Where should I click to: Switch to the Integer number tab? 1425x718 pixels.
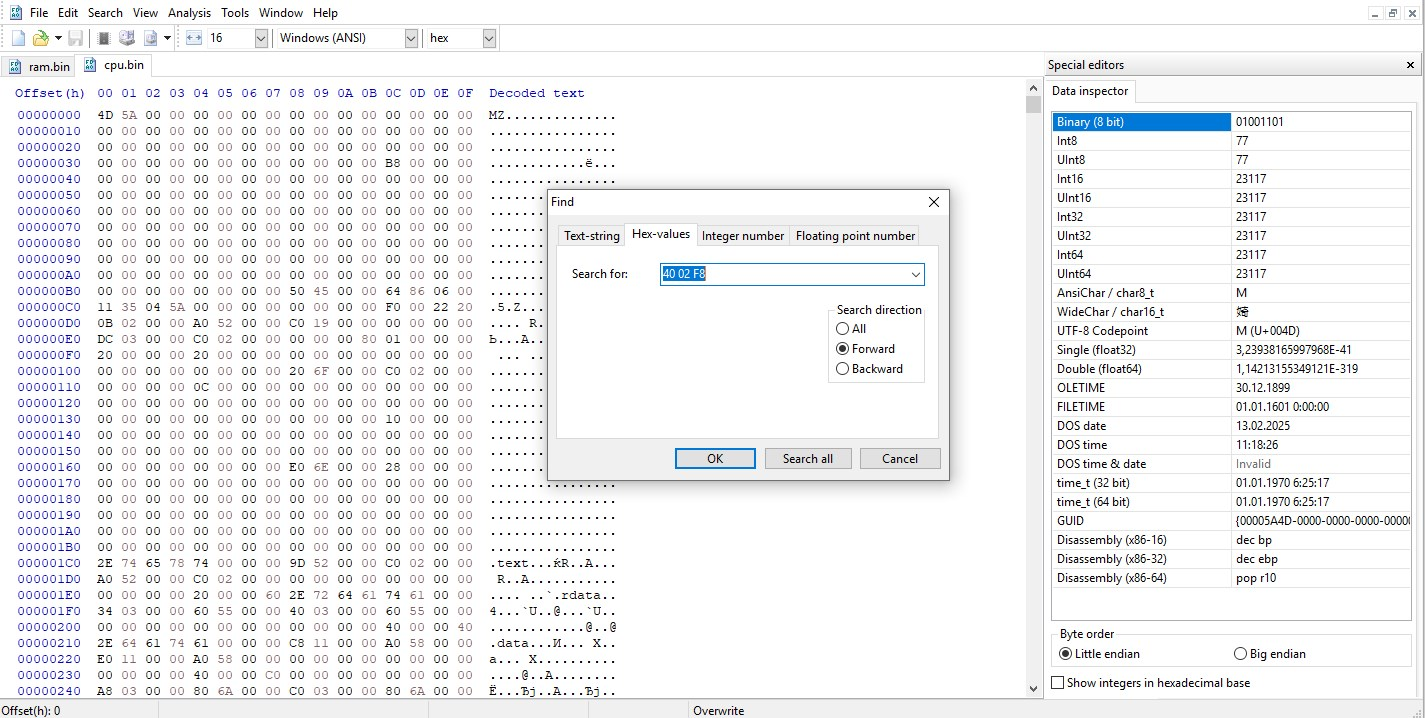coord(743,236)
